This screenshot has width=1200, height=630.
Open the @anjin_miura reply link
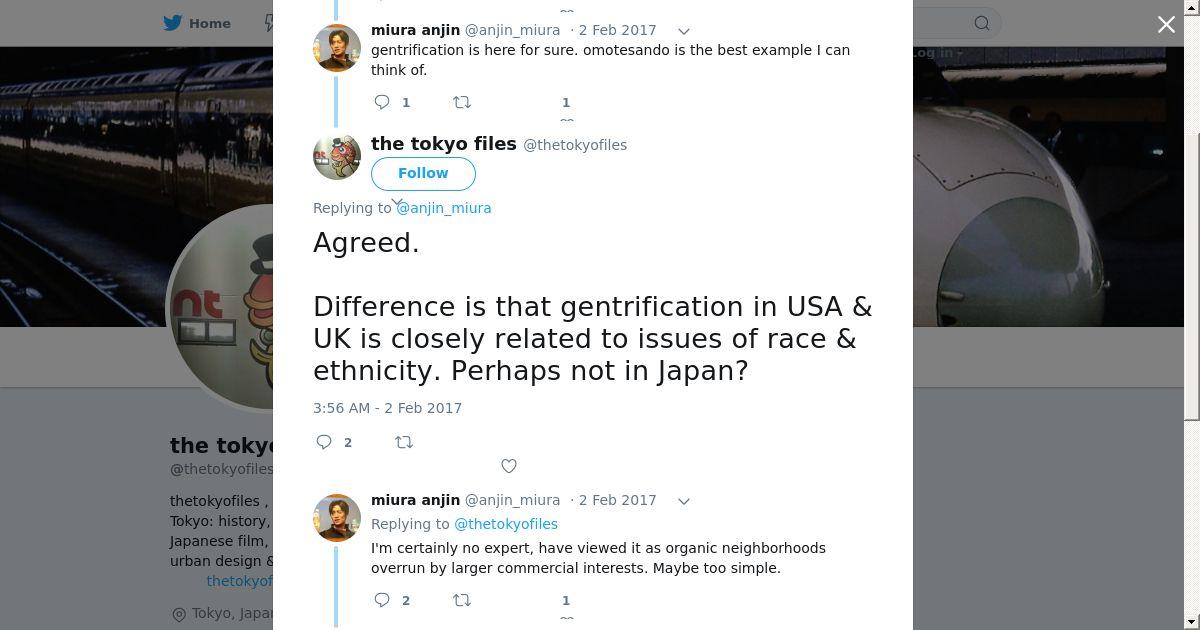click(x=444, y=208)
